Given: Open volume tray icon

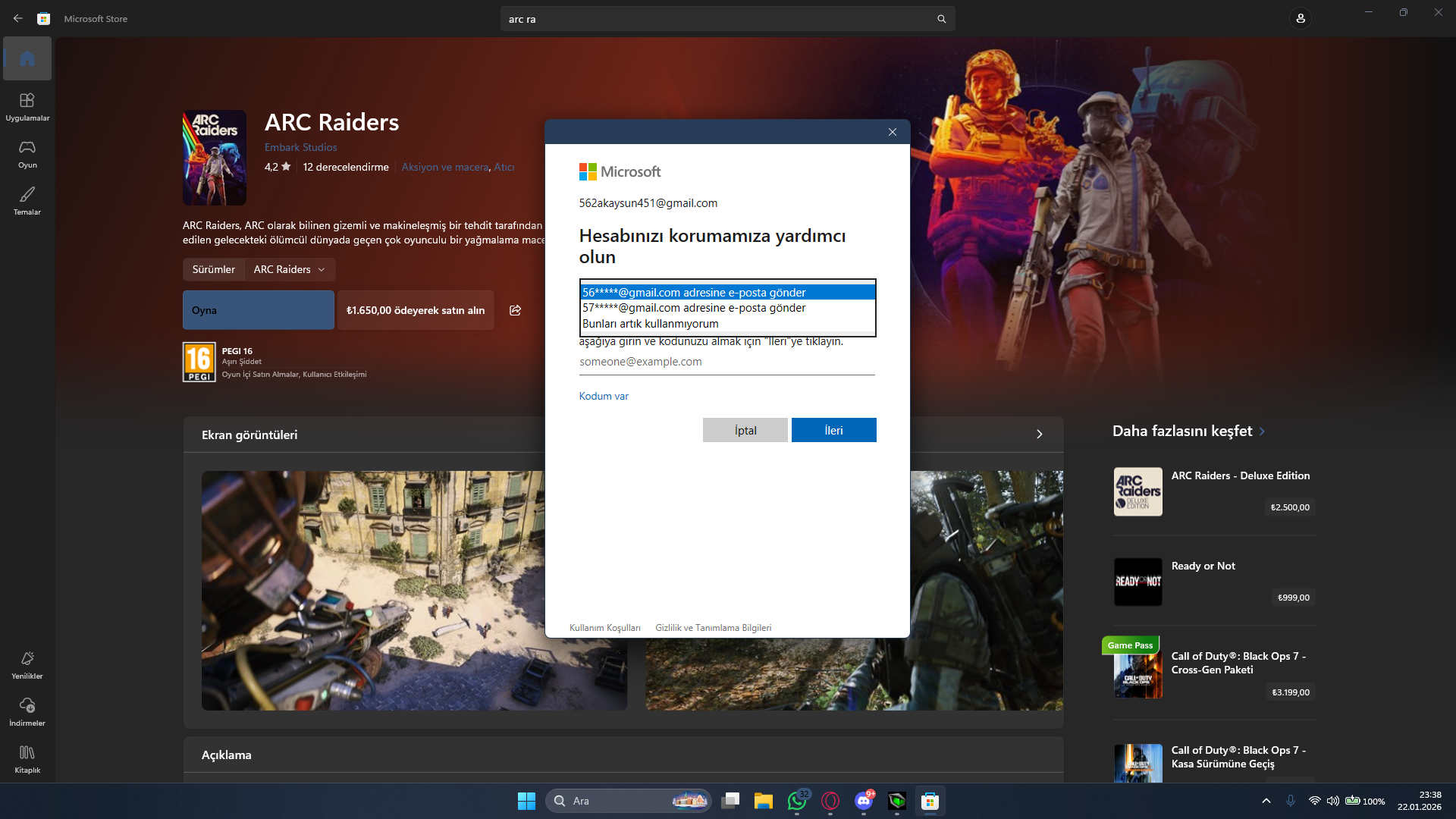Looking at the screenshot, I should [x=1333, y=801].
